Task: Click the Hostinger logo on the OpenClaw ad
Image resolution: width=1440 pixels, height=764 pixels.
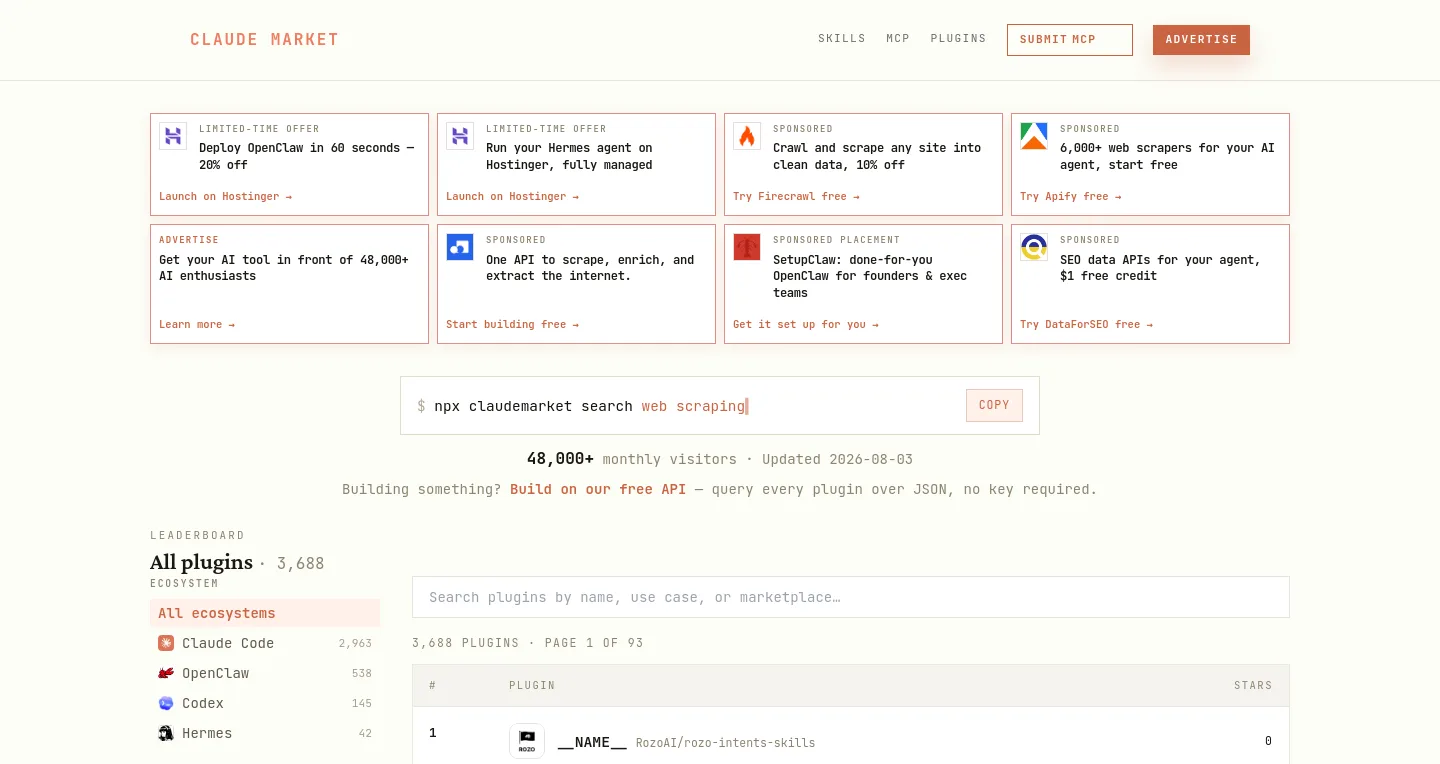Action: point(173,136)
